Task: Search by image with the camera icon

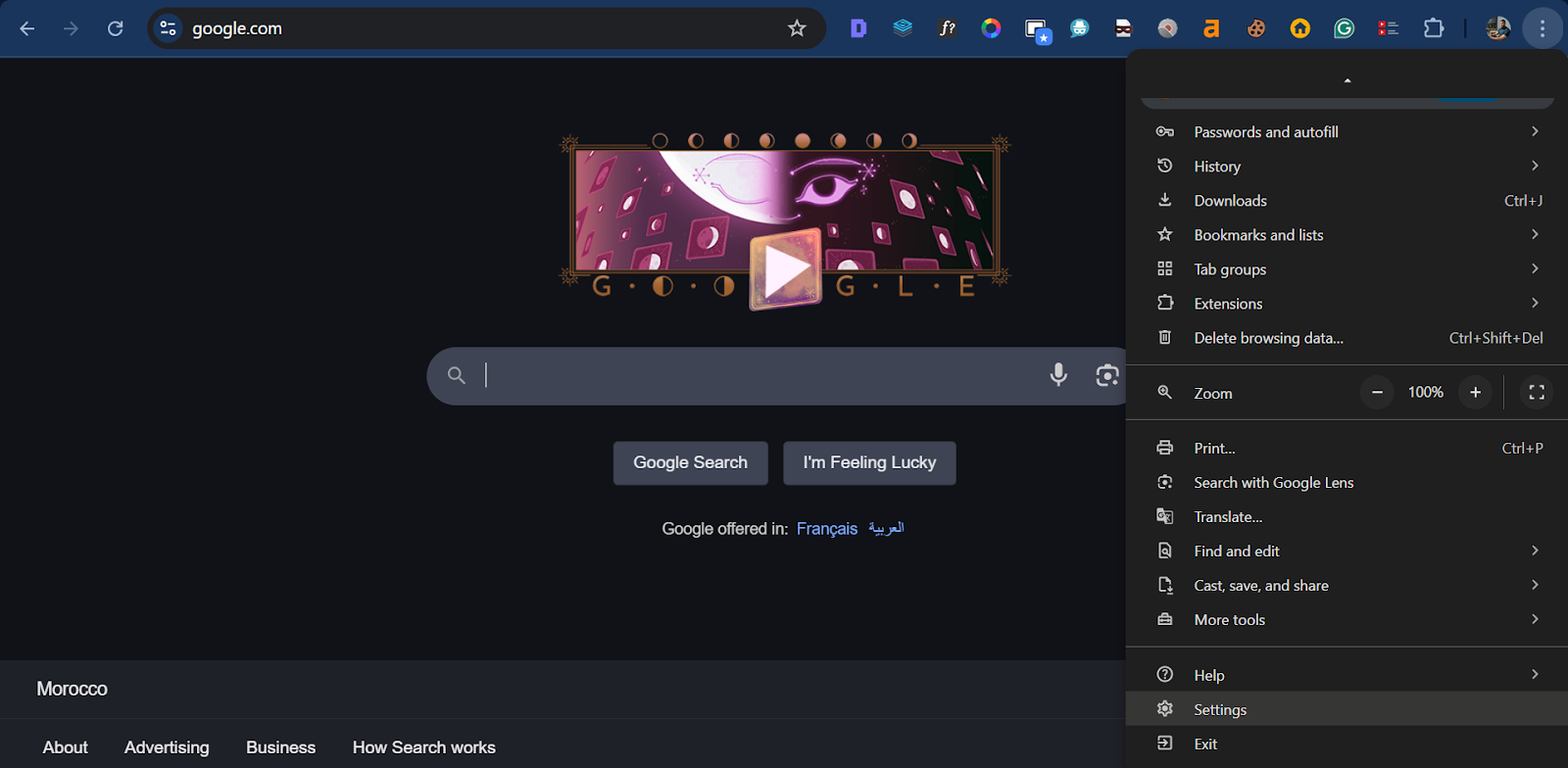Action: 1107,374
